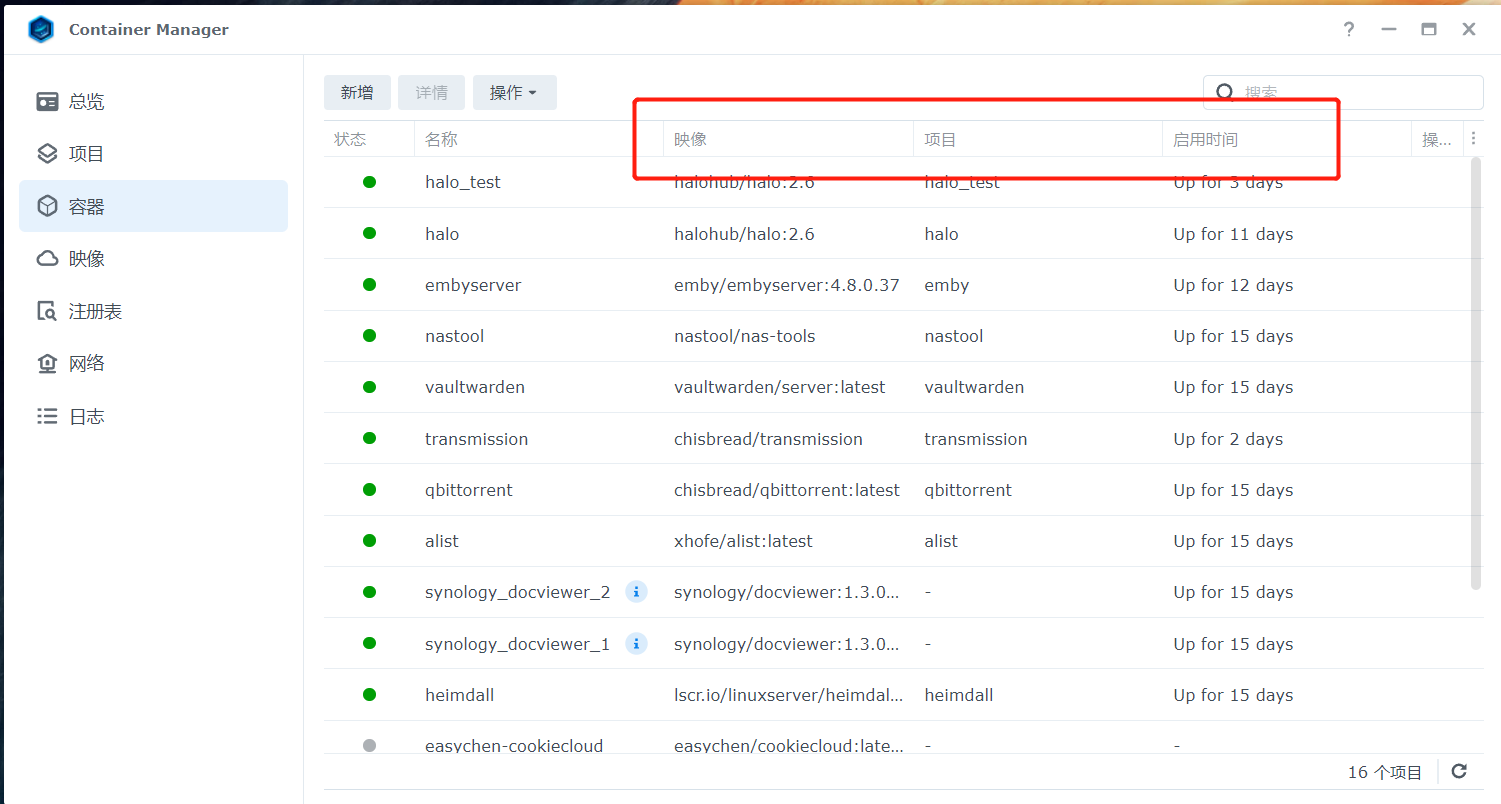Open 网络 network section
Screen dimensions: 1501x804
(153, 363)
